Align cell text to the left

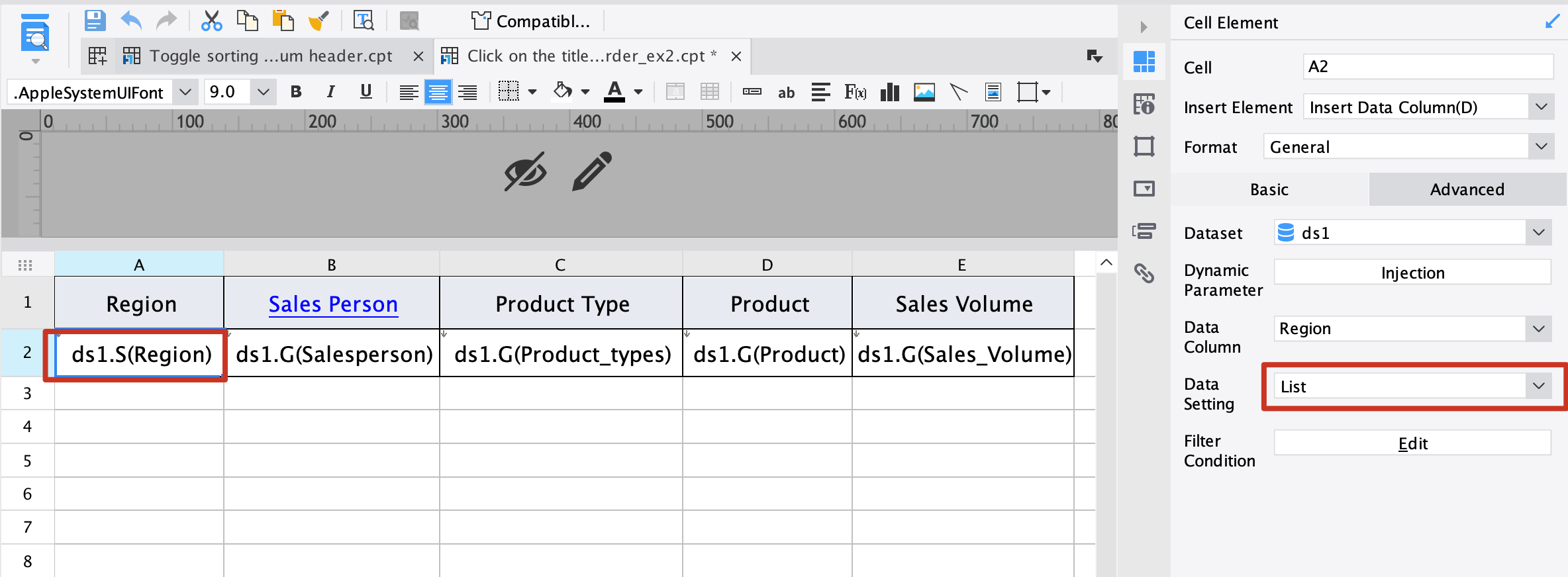409,92
